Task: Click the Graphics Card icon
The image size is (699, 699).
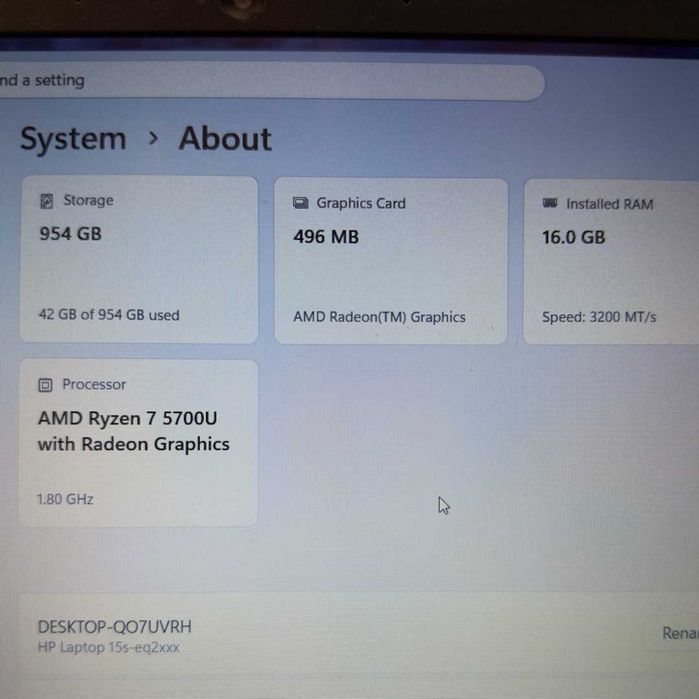Action: pyautogui.click(x=300, y=203)
